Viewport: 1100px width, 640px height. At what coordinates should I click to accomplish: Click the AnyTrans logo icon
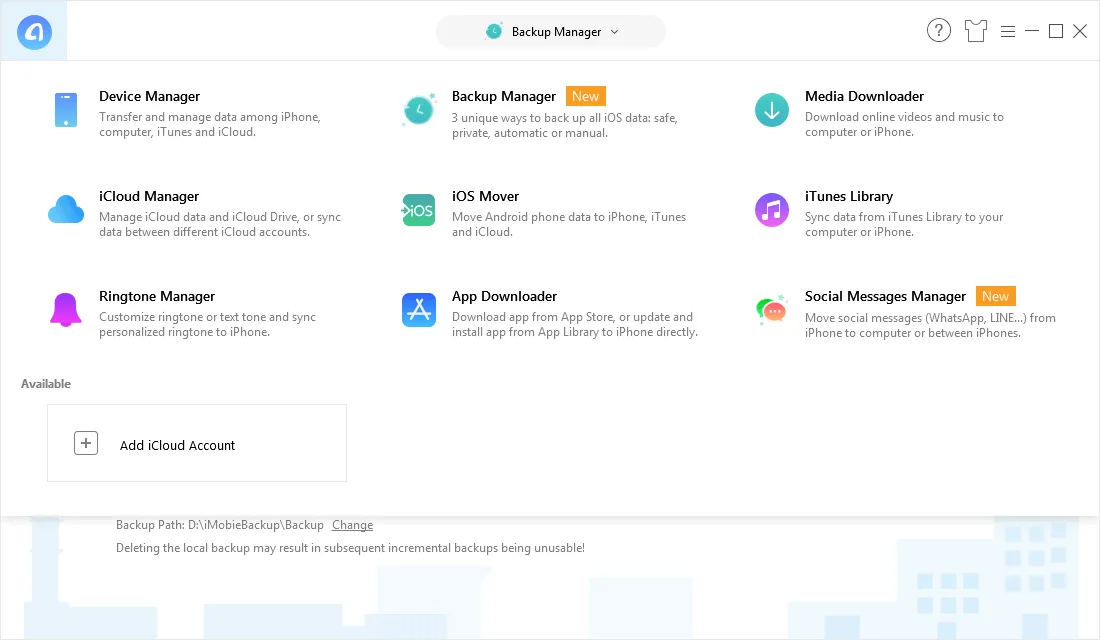click(x=34, y=32)
